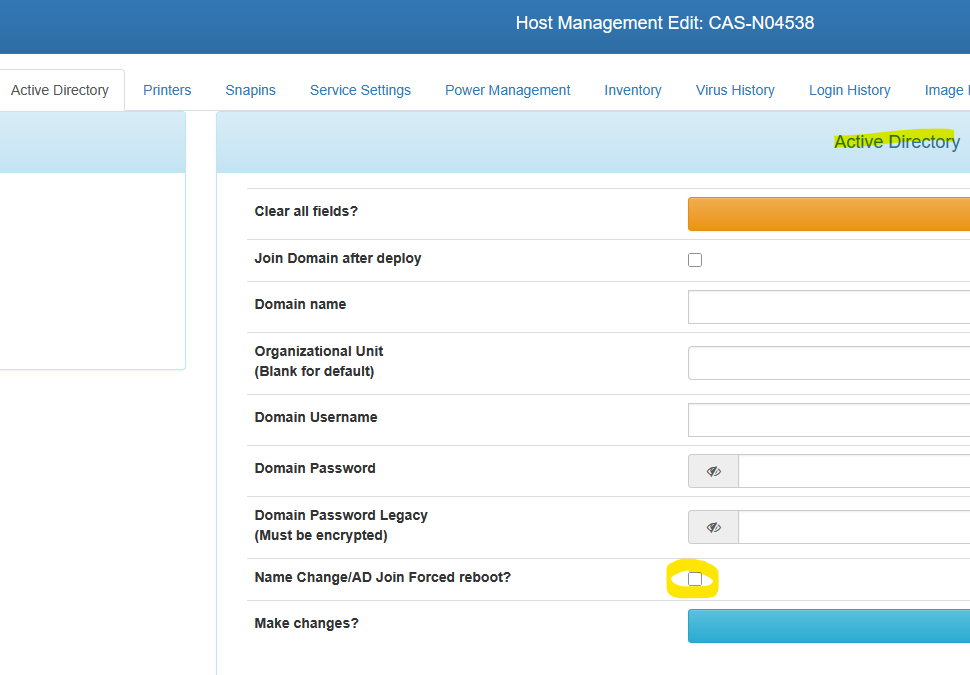970x675 pixels.
Task: Click the Host Management Edit: CAS-N04538 title
Action: pyautogui.click(x=665, y=23)
